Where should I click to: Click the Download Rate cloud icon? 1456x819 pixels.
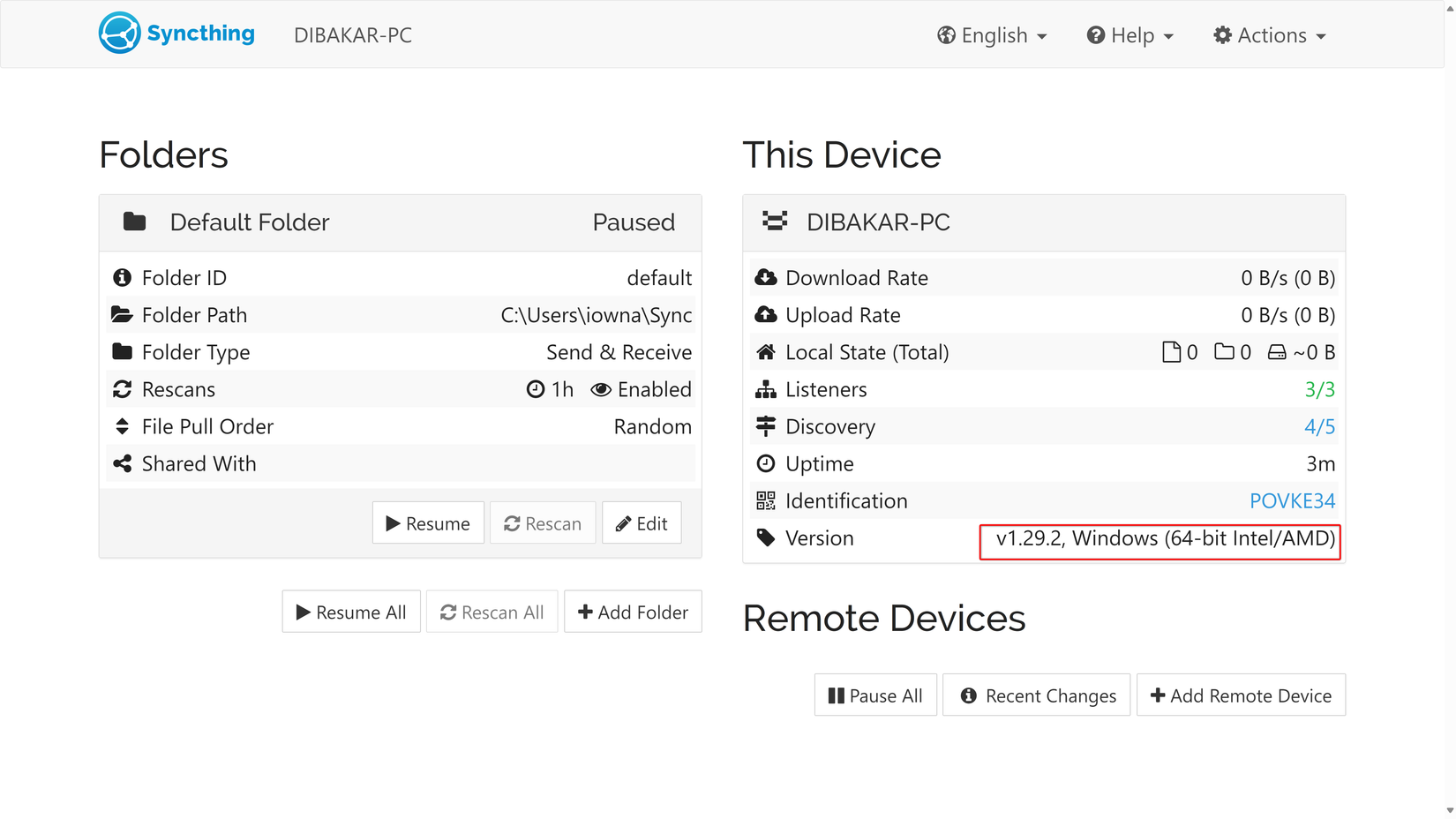click(765, 278)
